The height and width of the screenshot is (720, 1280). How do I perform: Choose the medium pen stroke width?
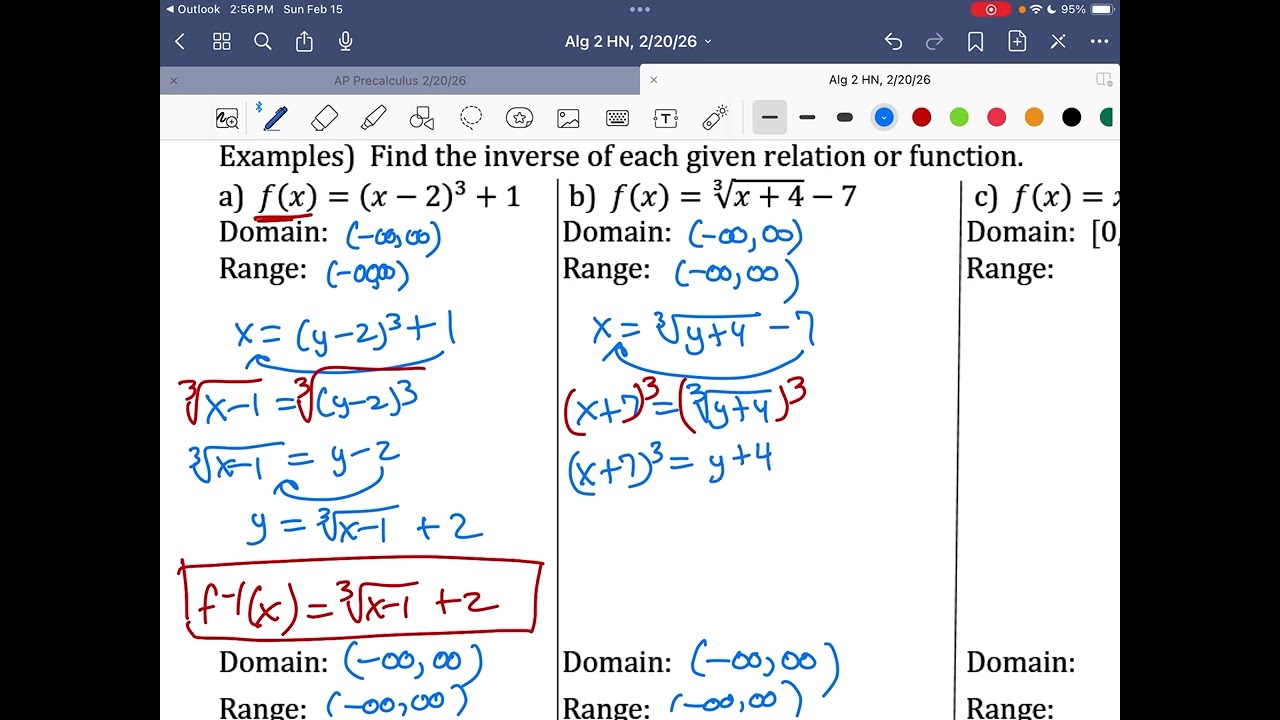tap(807, 118)
